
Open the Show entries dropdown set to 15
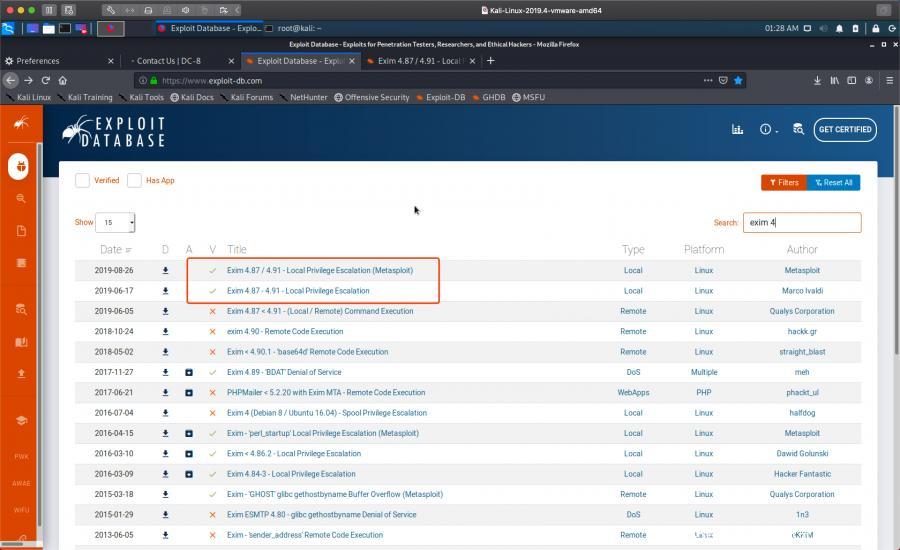click(115, 223)
